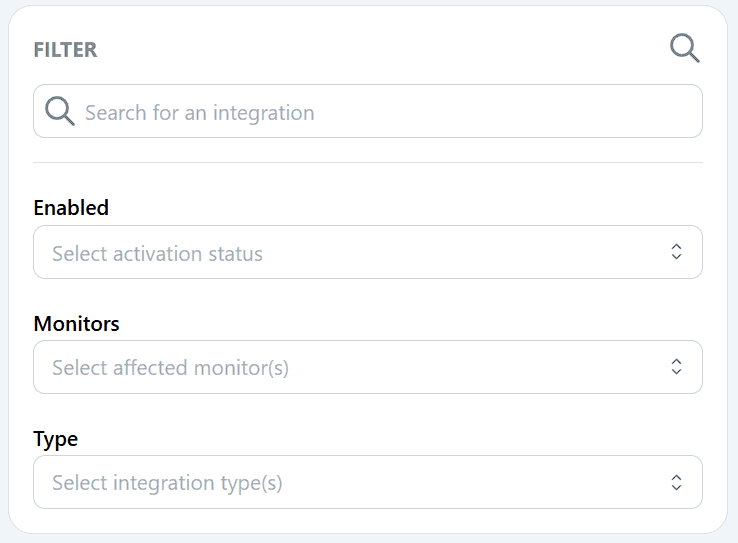Click the up-down chevron in the Monitors selector
This screenshot has width=738, height=543.
click(676, 367)
